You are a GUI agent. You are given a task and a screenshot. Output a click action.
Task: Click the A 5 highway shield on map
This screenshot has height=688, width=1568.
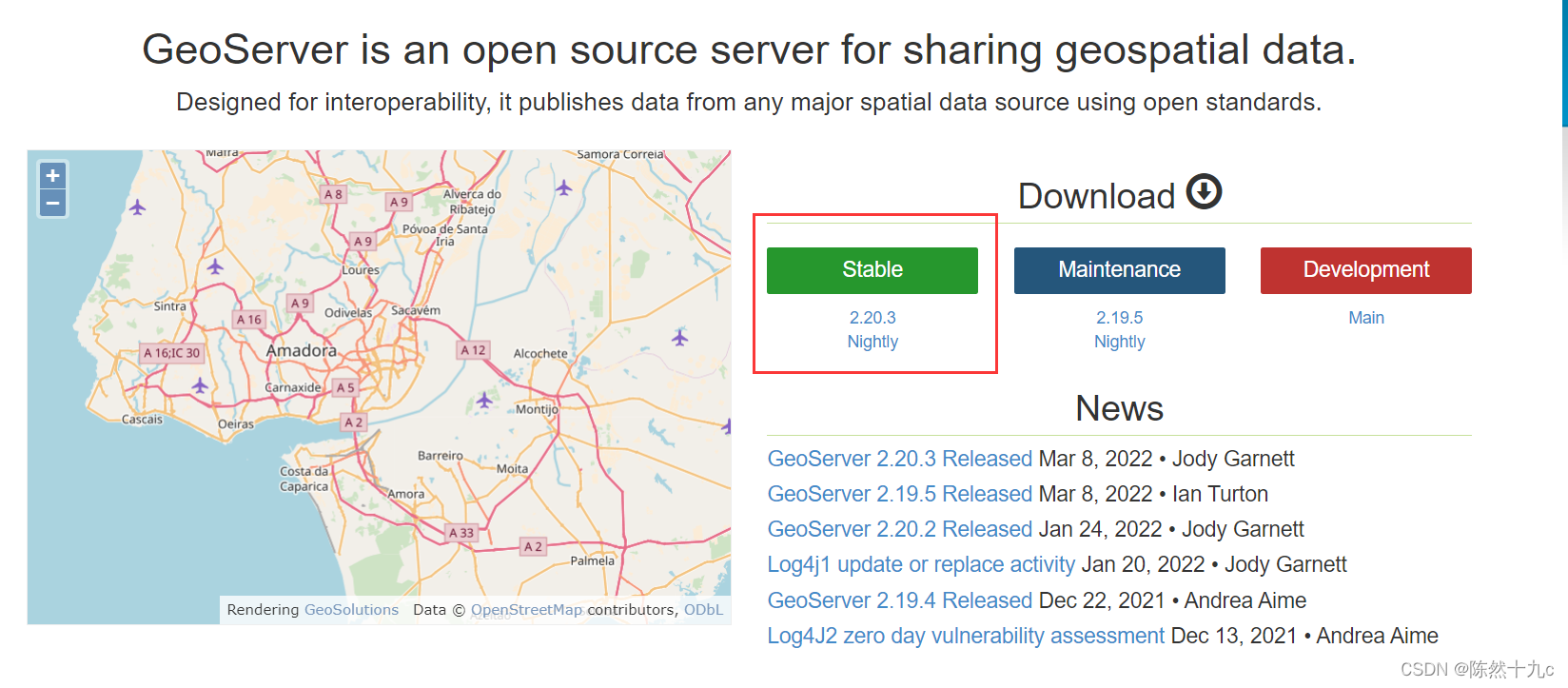[345, 388]
